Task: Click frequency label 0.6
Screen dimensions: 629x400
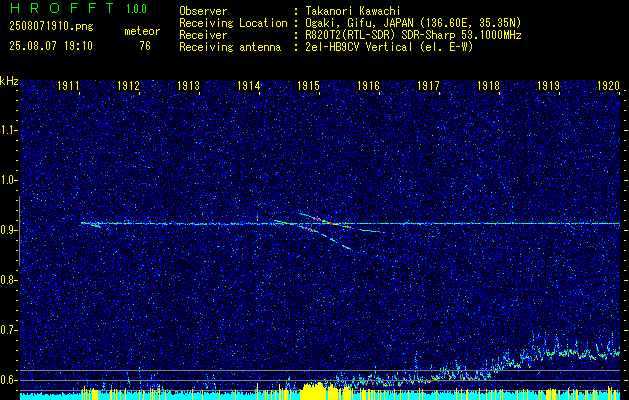Action: click(7, 380)
